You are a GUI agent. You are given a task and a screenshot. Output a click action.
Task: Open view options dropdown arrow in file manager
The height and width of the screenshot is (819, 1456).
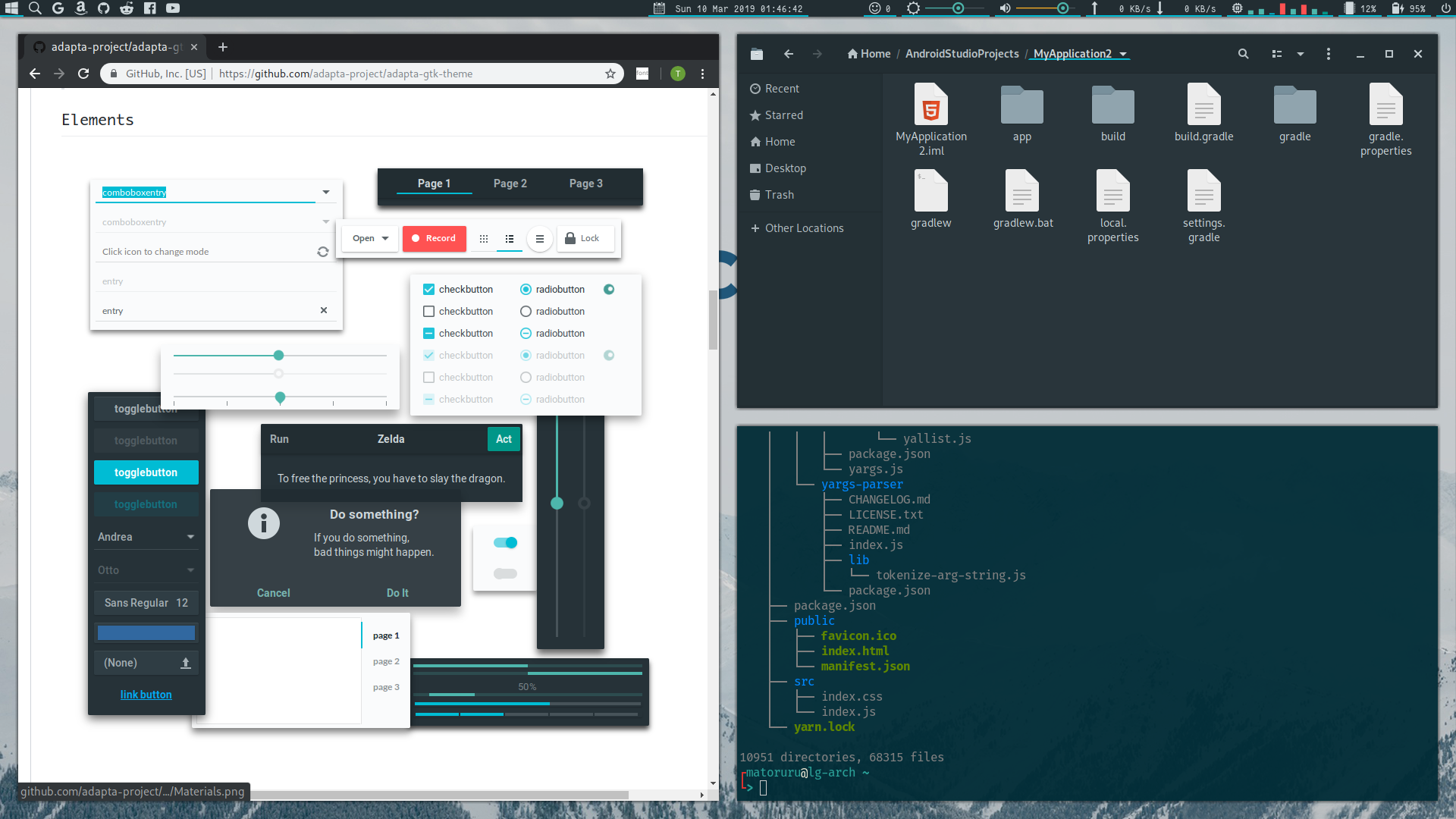pyautogui.click(x=1301, y=54)
